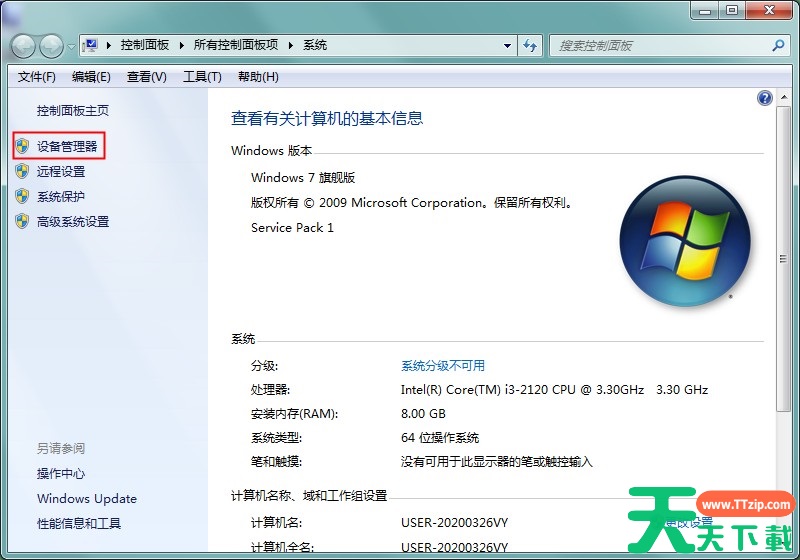Select 所有控制面板项 in the address breadcrumb
This screenshot has width=800, height=560.
tap(236, 45)
